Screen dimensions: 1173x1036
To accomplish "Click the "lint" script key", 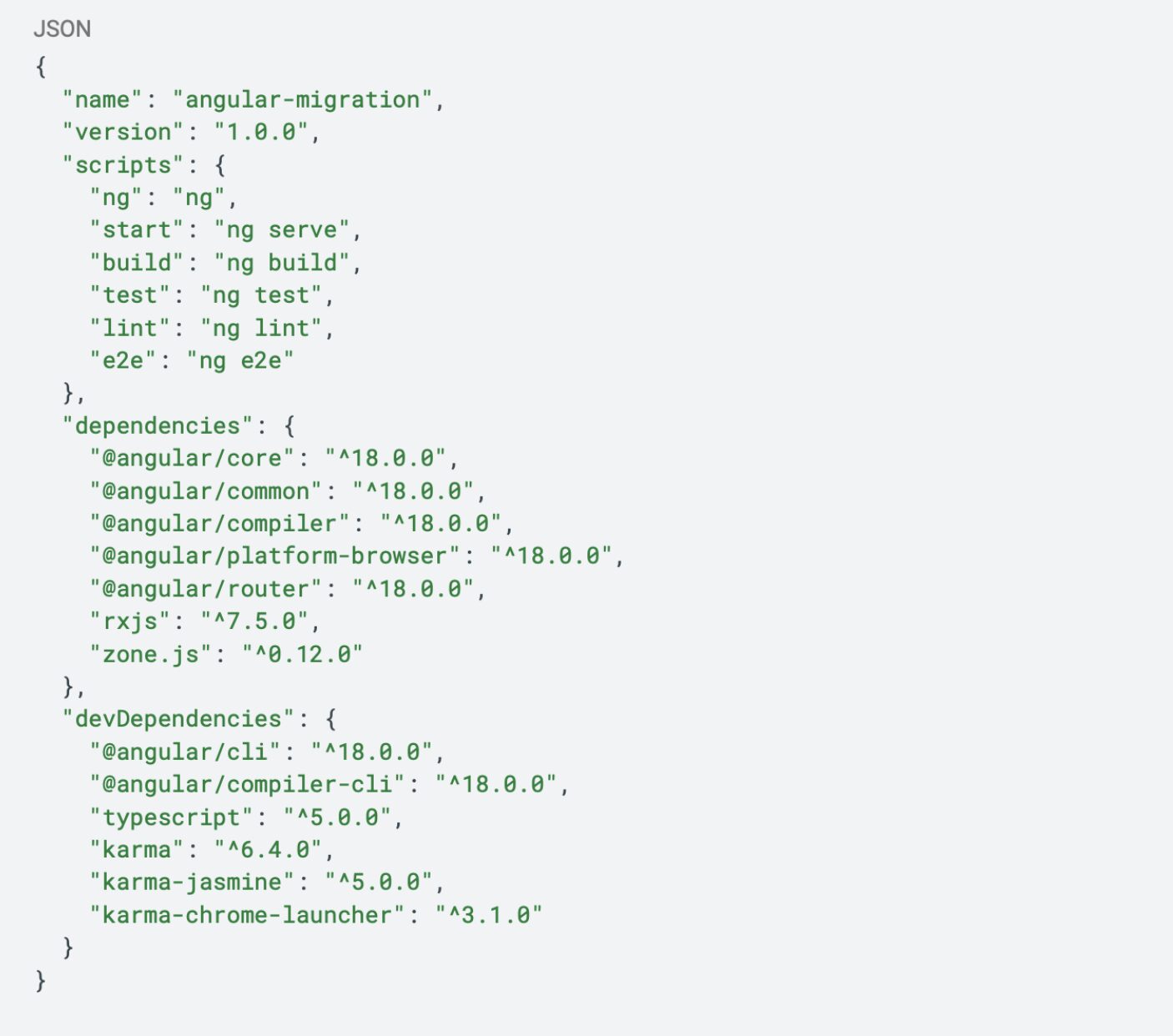I will pos(129,328).
